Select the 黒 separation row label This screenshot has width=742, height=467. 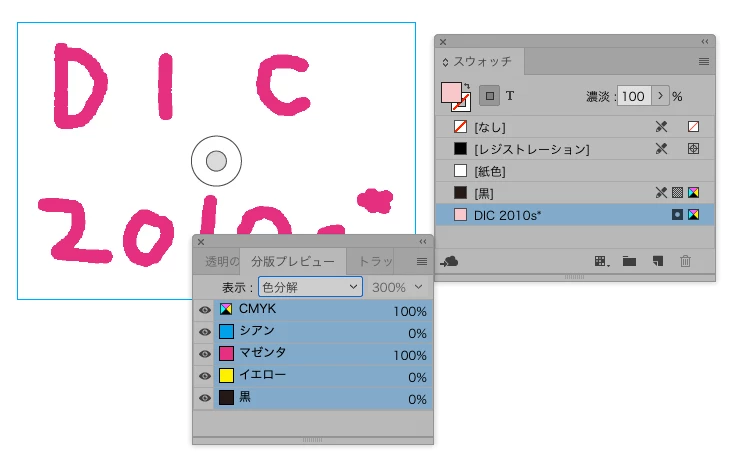(x=245, y=397)
